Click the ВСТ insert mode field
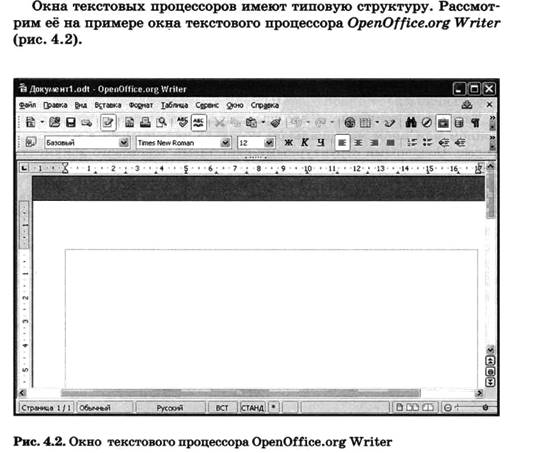Screen dimensions: 542x453 point(222,408)
